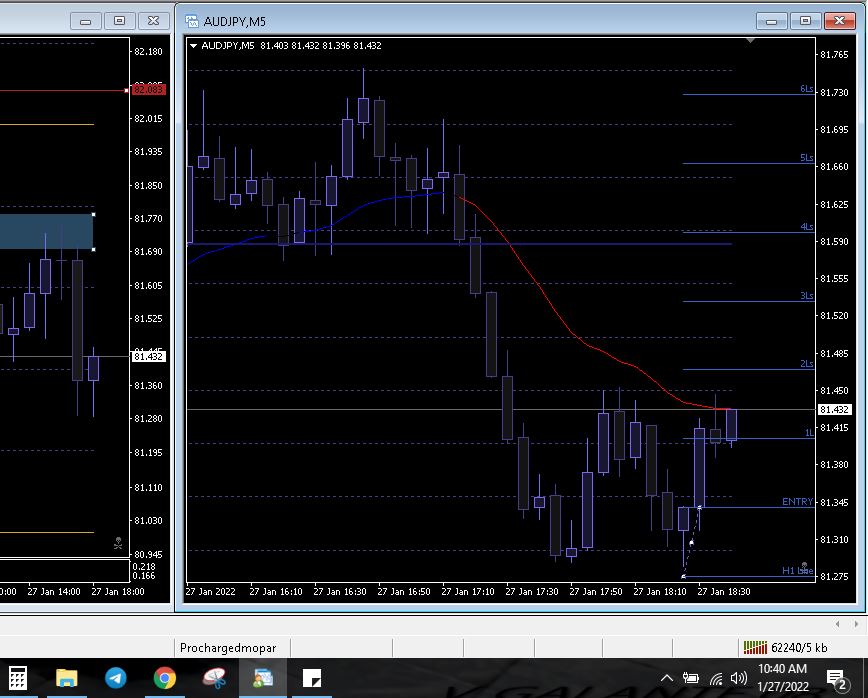Select the ENTRY line label
Image resolution: width=868 pixels, height=698 pixels.
[x=797, y=501]
